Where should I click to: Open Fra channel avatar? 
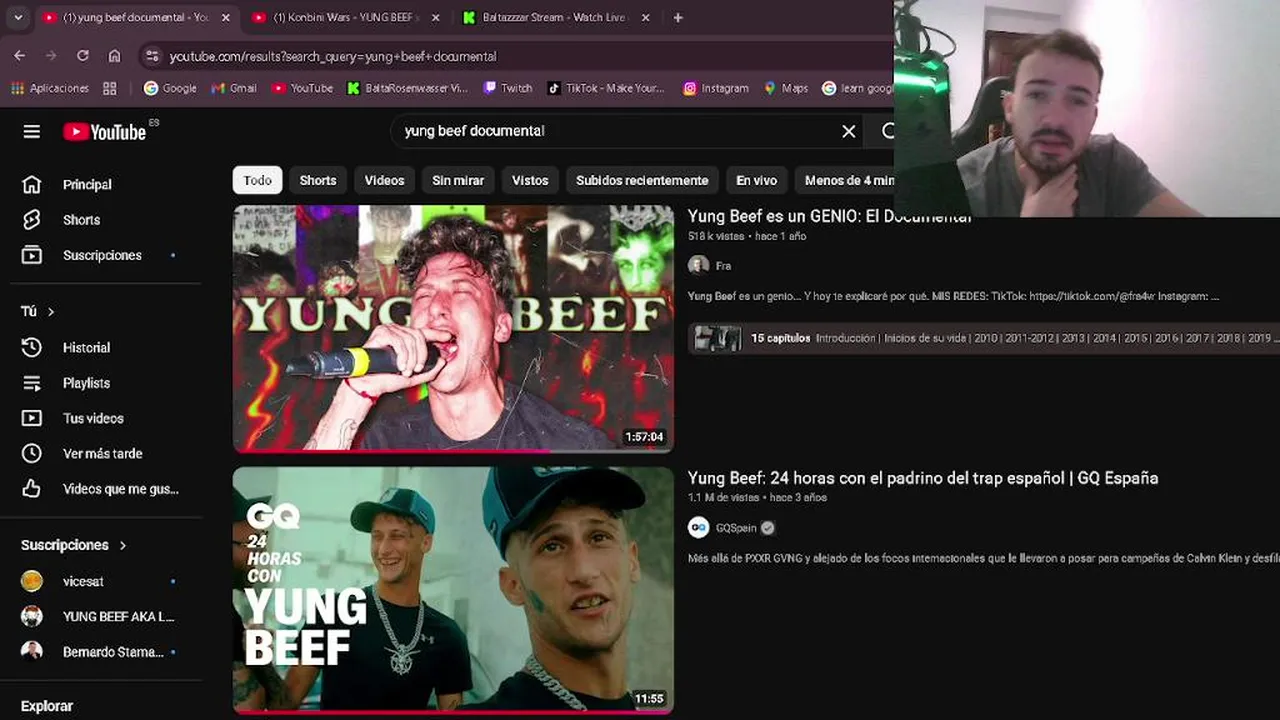tap(698, 265)
